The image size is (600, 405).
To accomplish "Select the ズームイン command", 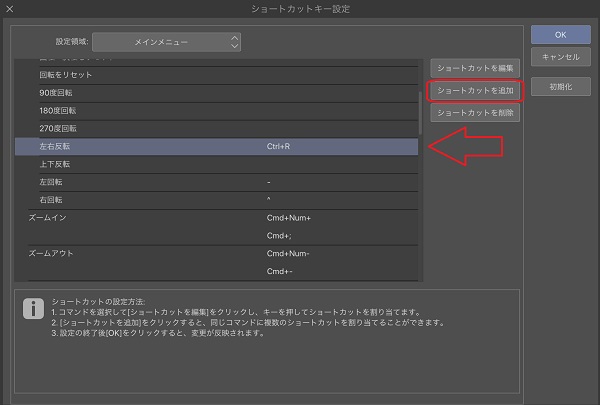I will pos(47,218).
